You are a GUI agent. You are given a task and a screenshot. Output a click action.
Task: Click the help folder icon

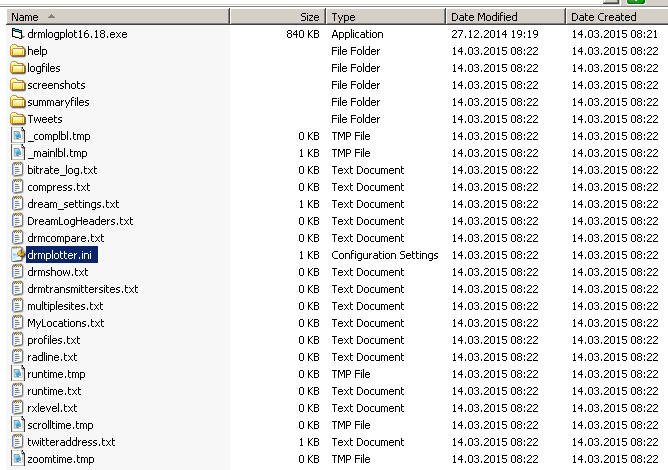point(17,51)
